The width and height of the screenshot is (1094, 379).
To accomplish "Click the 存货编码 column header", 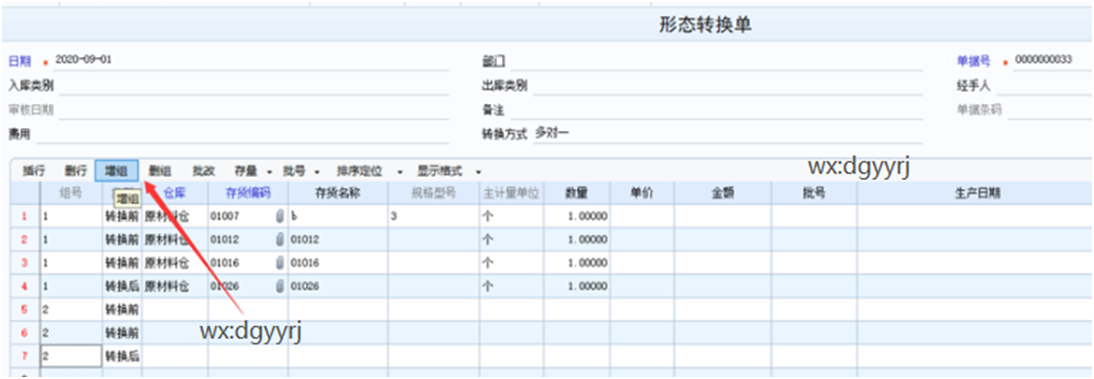I will [x=248, y=193].
